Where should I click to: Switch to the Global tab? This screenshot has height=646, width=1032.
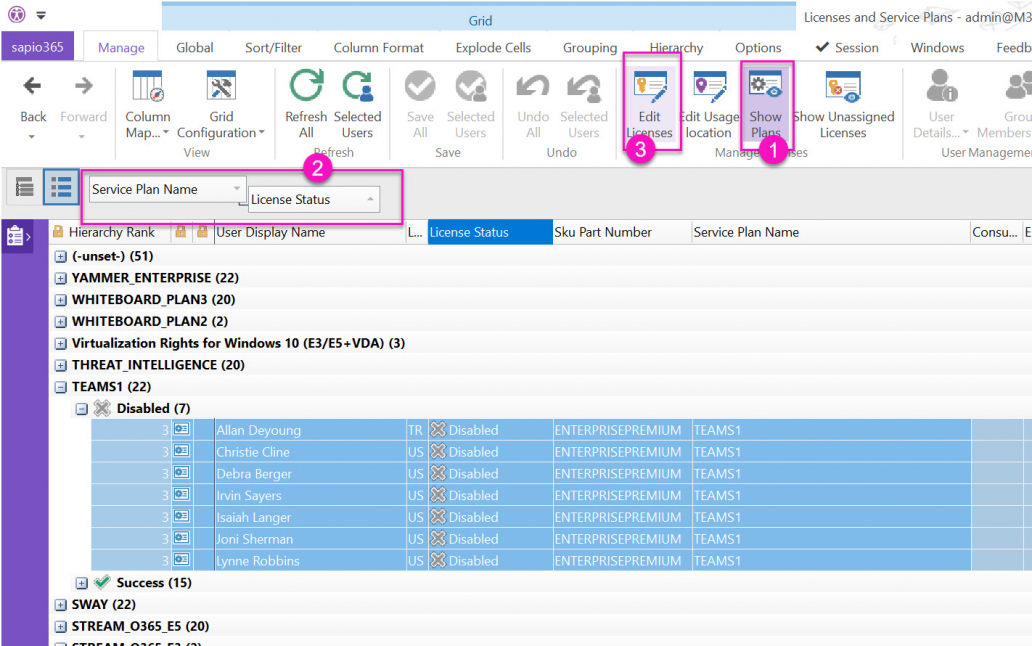pos(195,47)
